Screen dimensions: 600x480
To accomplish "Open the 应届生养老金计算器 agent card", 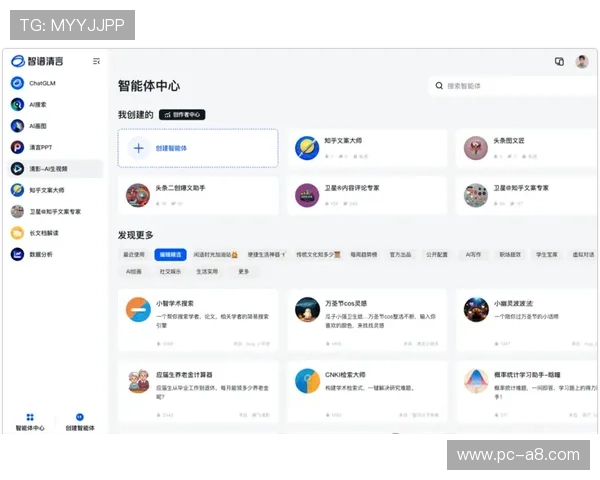I will click(x=198, y=392).
